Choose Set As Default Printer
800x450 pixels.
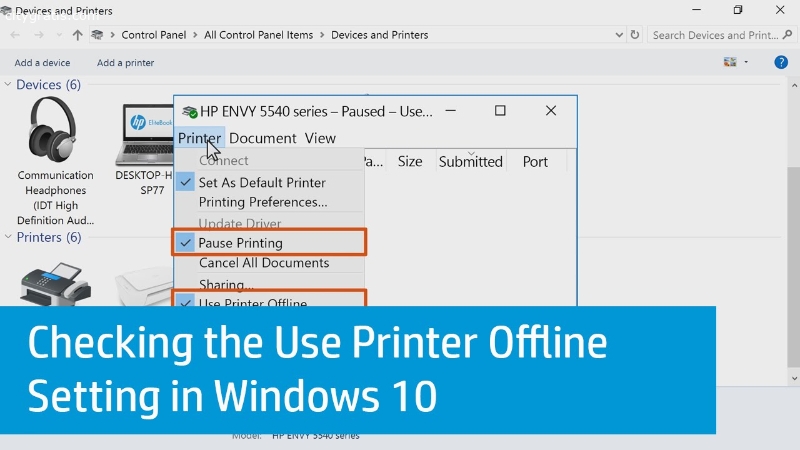269,182
